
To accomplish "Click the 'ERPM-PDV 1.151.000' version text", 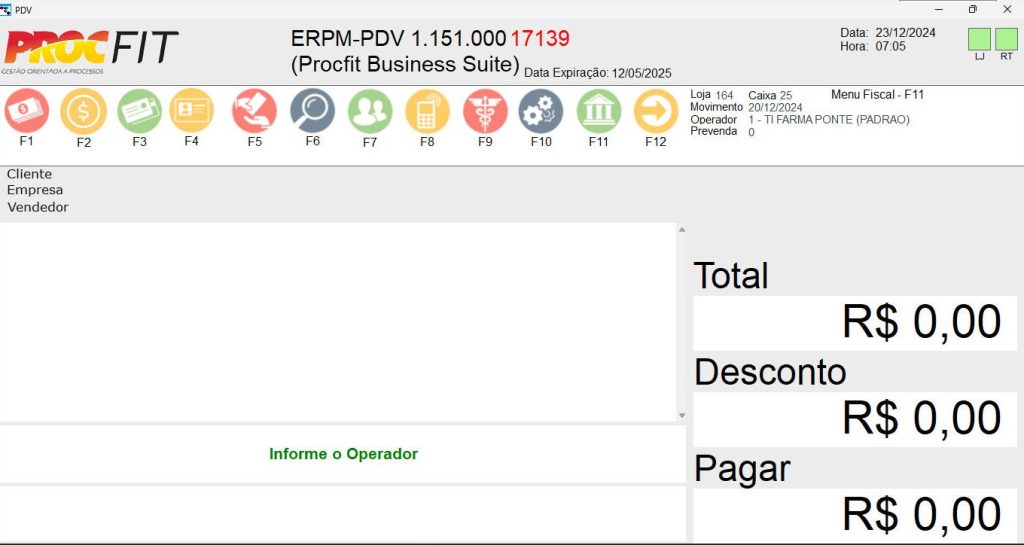I will [398, 39].
